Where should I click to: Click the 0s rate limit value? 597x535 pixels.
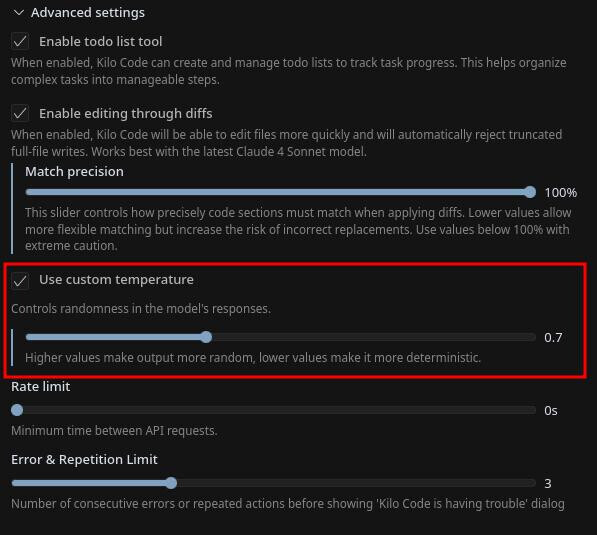coord(551,410)
